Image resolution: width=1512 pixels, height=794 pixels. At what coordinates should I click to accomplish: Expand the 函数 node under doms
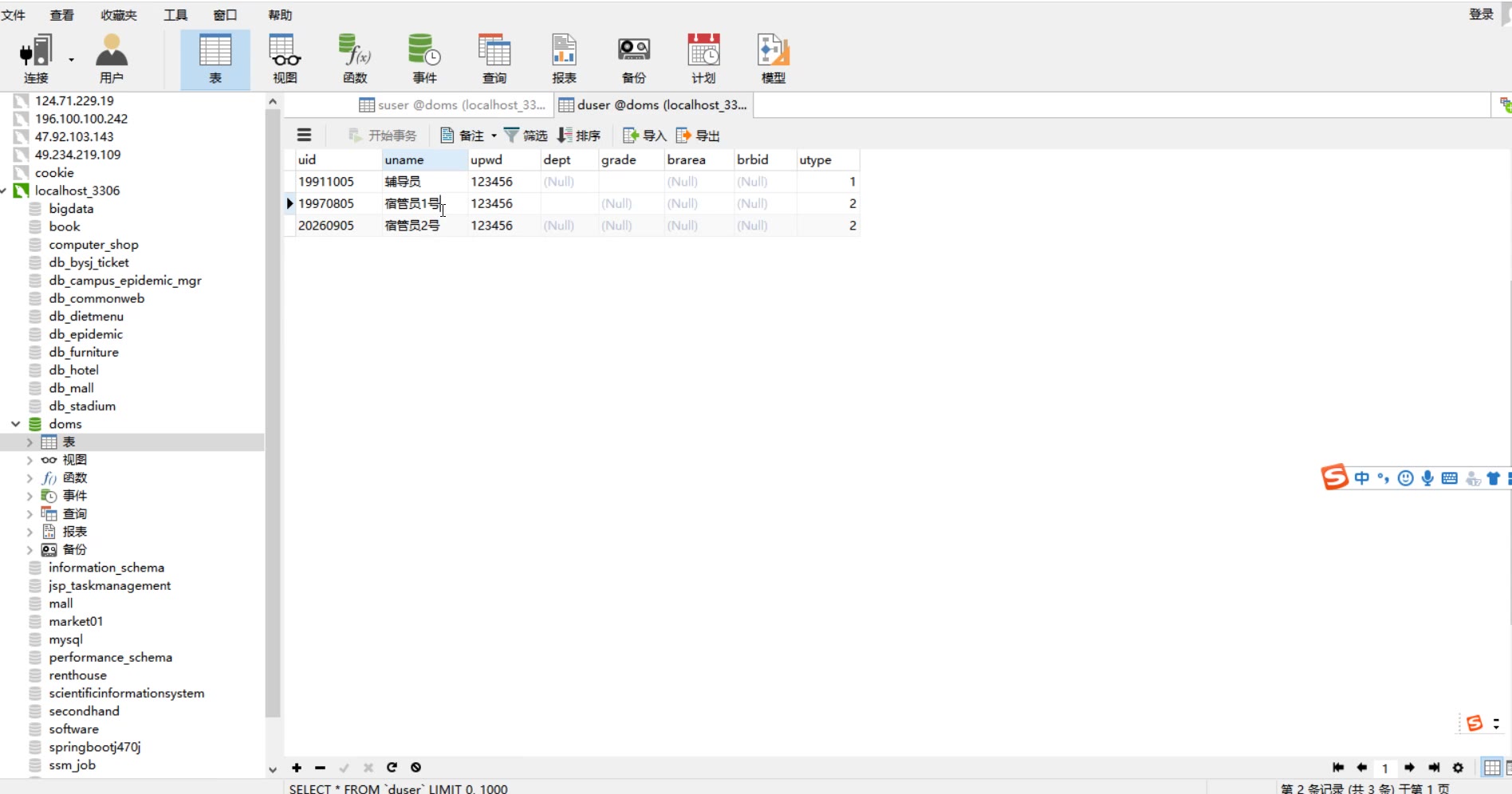click(x=30, y=478)
